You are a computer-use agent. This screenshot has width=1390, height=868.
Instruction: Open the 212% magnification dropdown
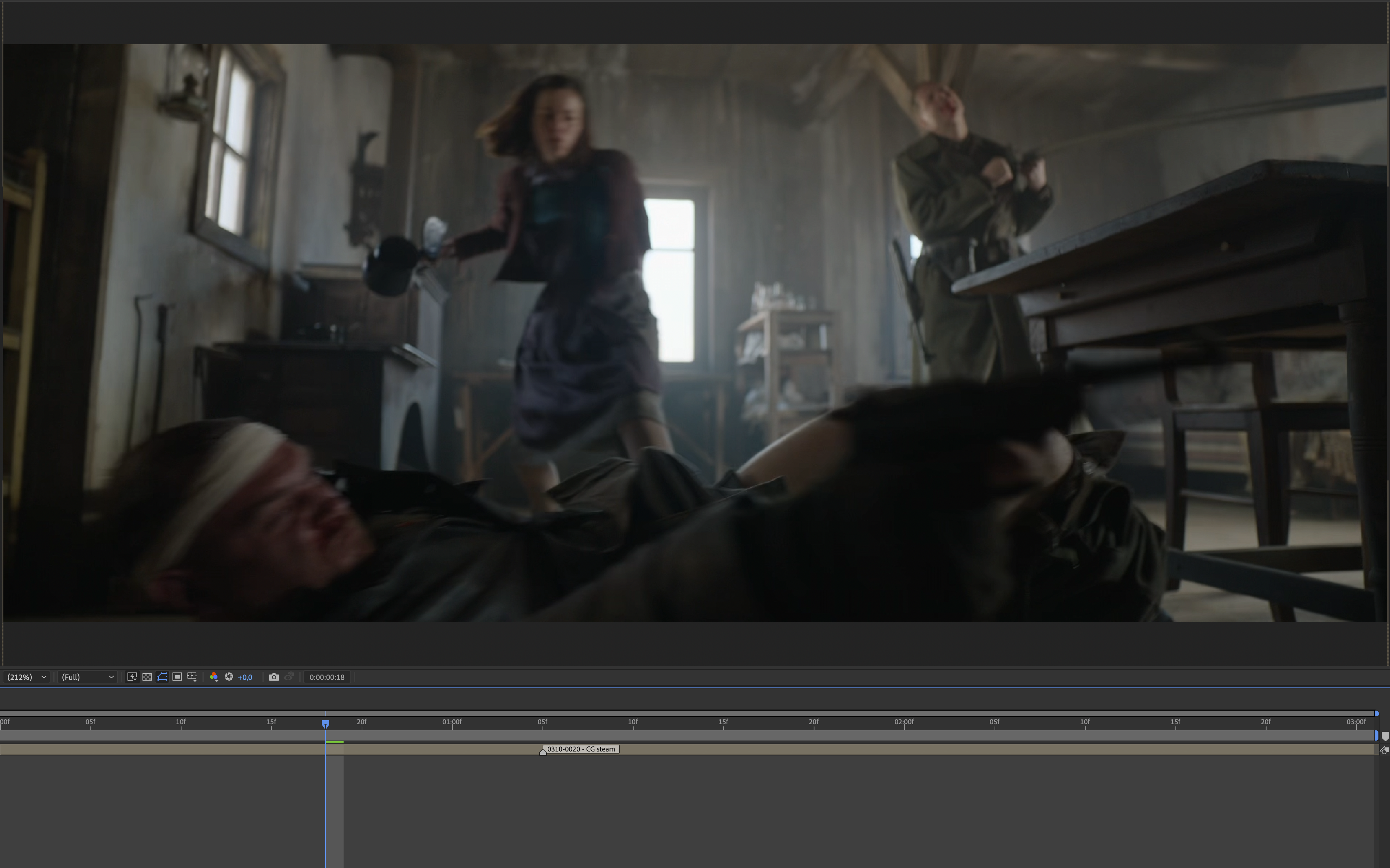27,678
